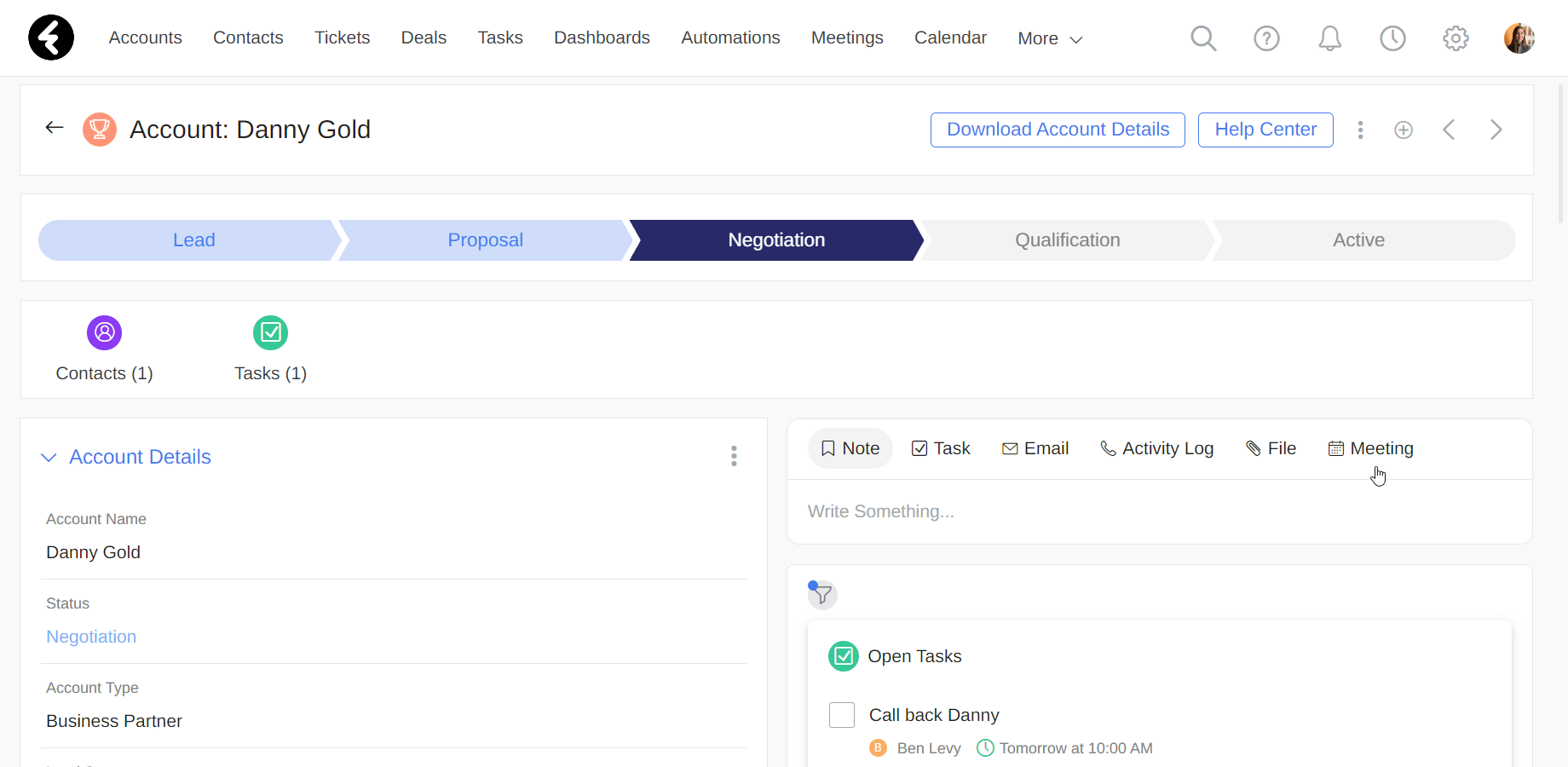Go back with the left arrow
This screenshot has height=767, width=1568.
(x=55, y=128)
